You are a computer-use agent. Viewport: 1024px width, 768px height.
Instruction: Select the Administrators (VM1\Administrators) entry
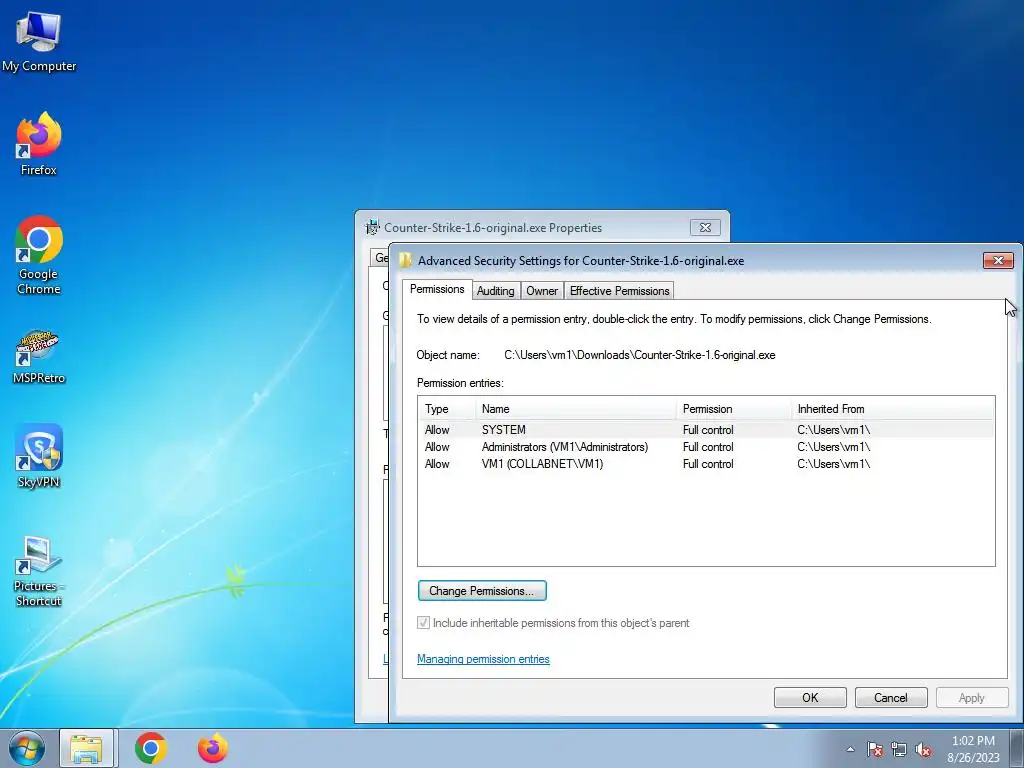click(x=706, y=447)
